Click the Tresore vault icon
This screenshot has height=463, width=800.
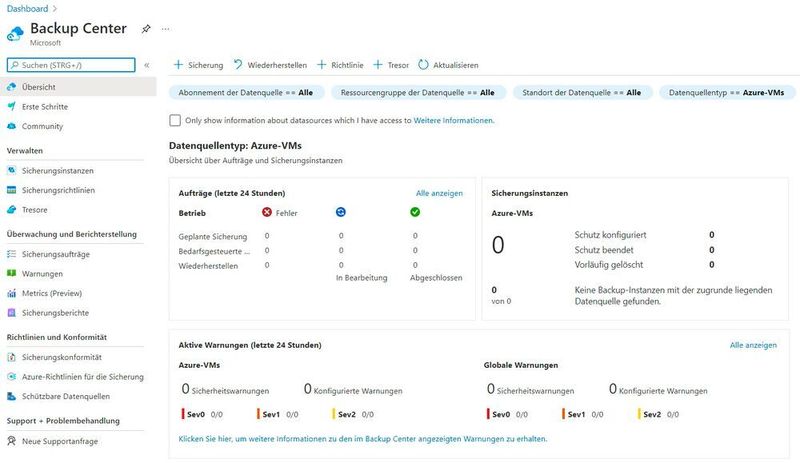11,209
